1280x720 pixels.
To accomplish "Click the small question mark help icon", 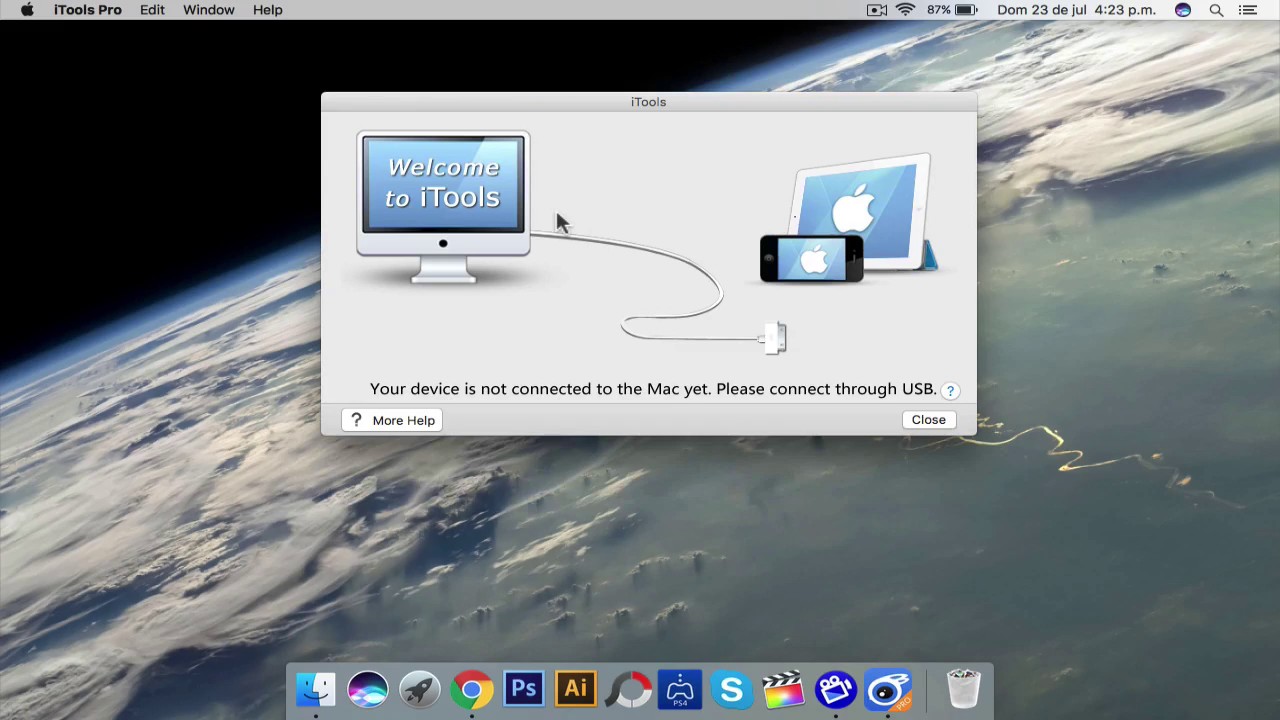I will coord(950,390).
